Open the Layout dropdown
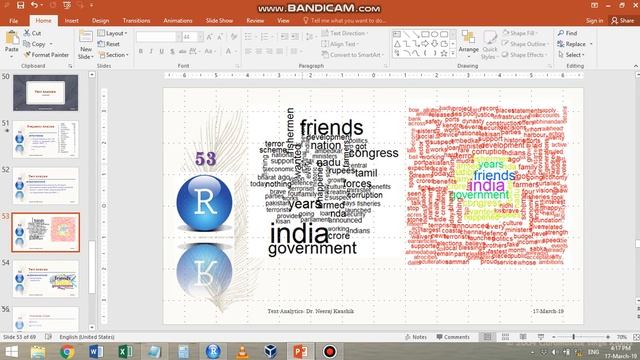 click(x=113, y=33)
